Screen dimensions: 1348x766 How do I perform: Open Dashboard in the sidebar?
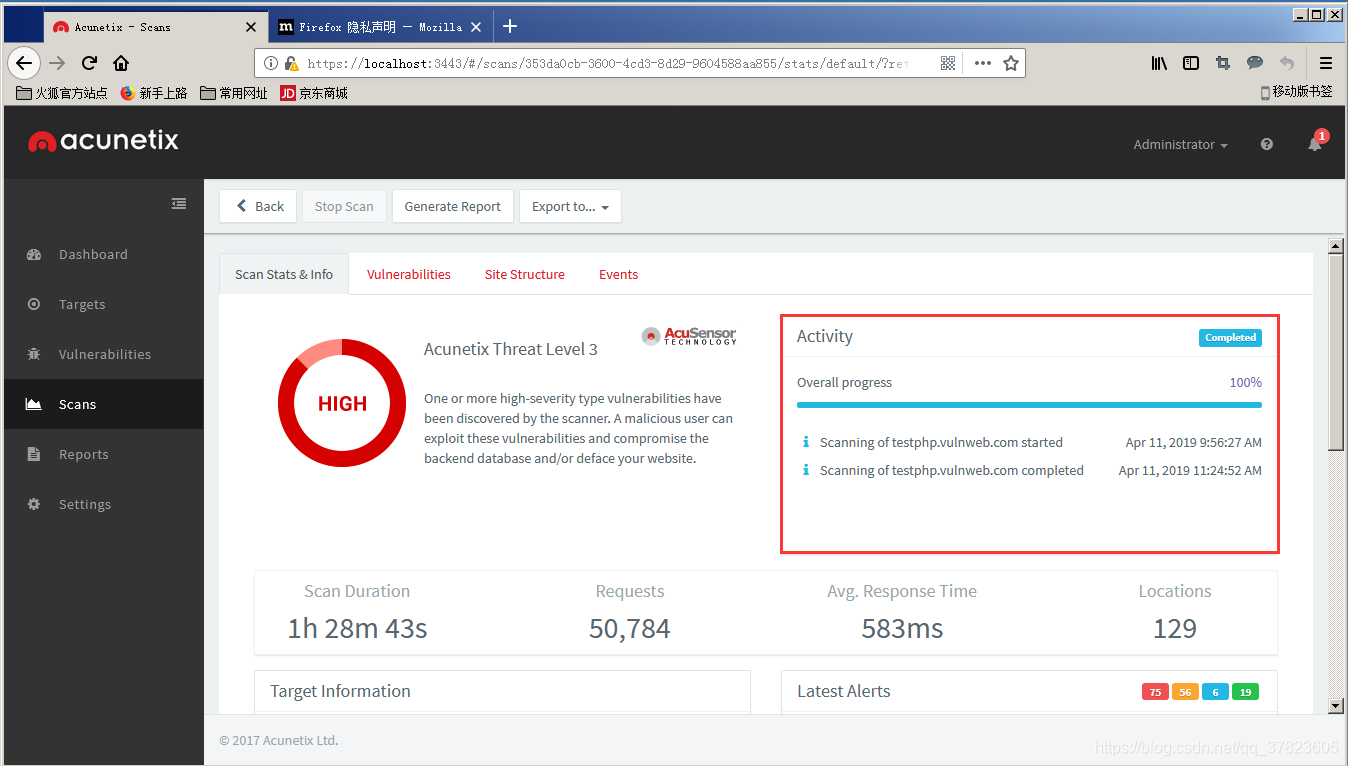point(102,254)
